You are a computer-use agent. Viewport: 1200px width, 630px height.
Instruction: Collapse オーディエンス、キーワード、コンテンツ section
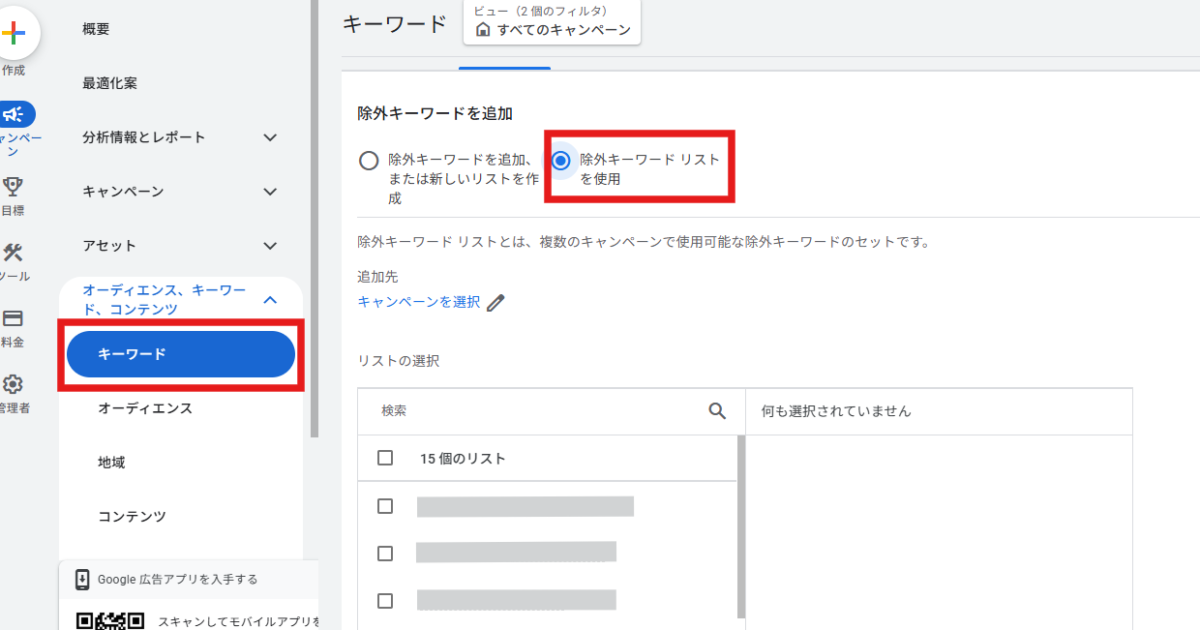269,299
